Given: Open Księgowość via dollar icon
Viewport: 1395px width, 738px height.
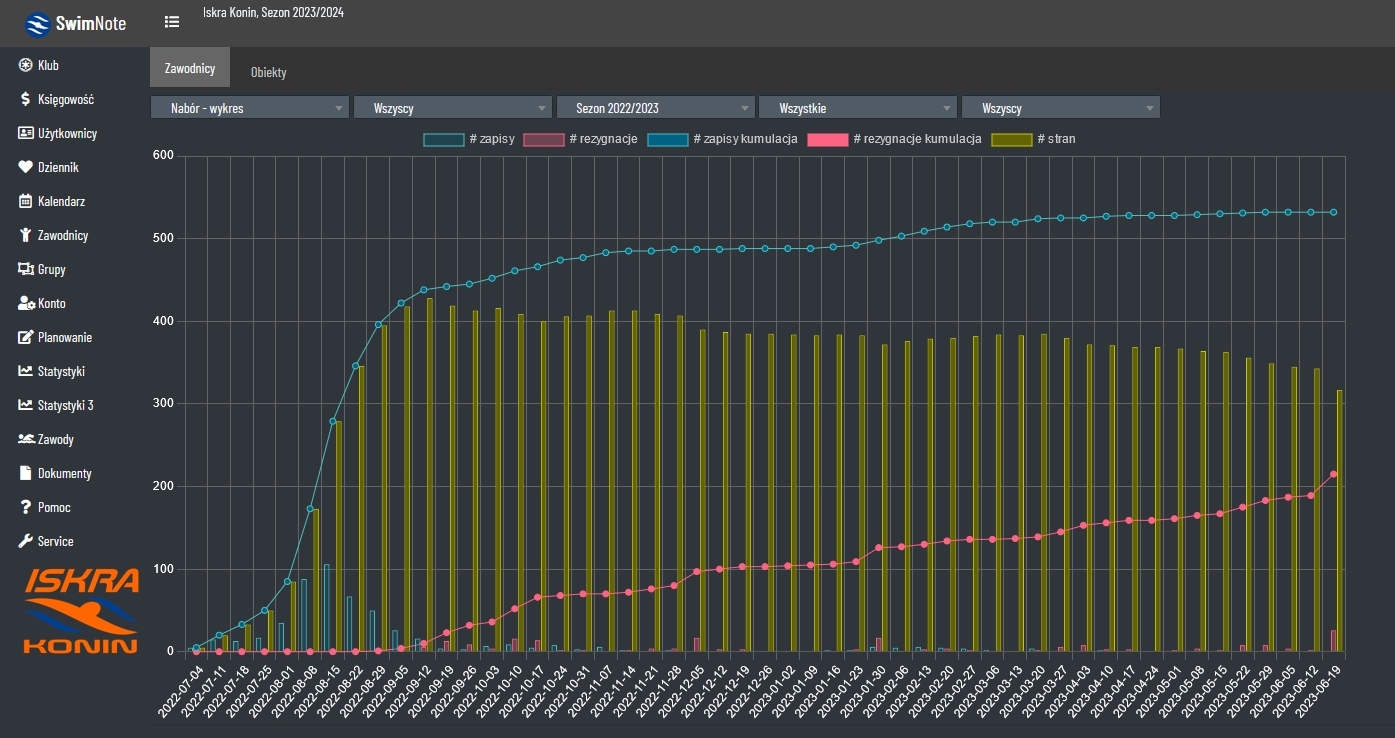Looking at the screenshot, I should pos(26,99).
